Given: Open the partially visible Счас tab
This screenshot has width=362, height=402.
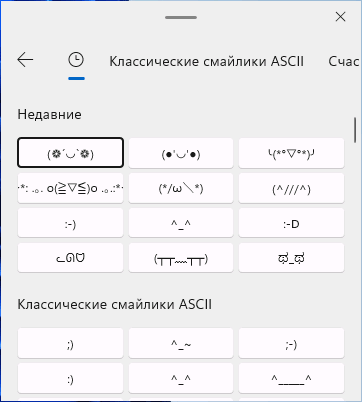Looking at the screenshot, I should 343,61.
